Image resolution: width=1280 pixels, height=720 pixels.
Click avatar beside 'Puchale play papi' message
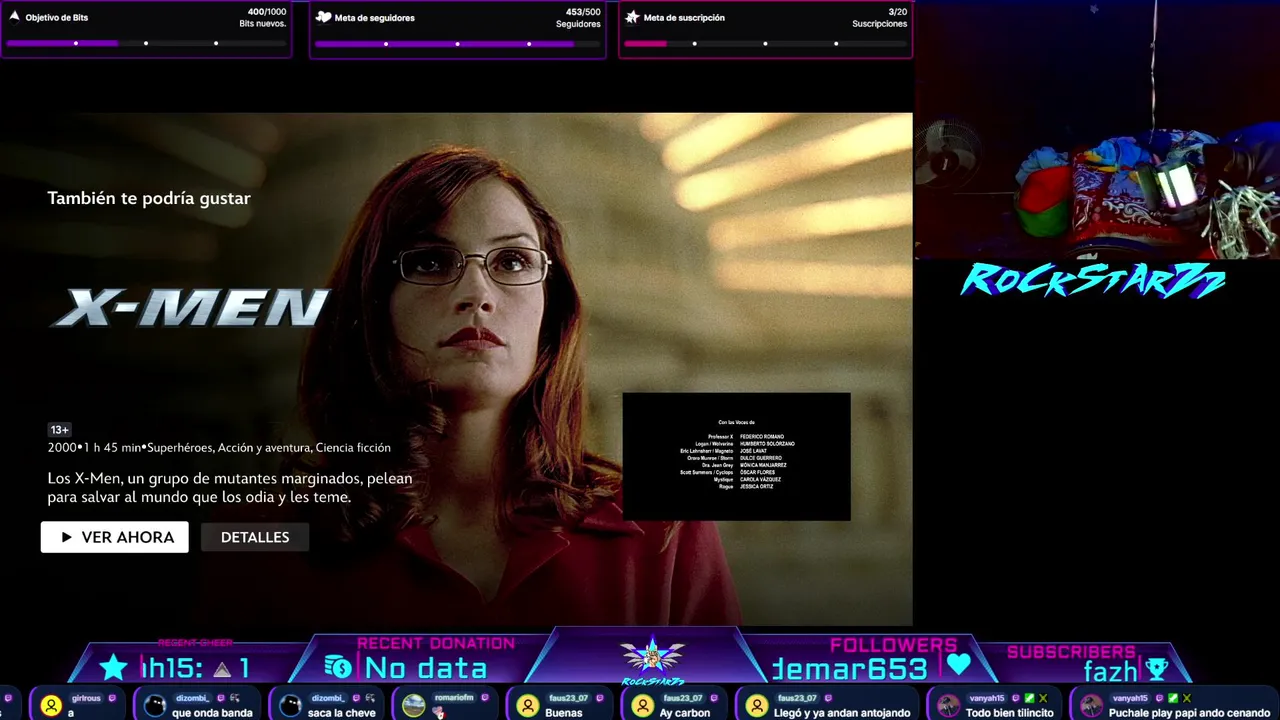pos(1091,706)
